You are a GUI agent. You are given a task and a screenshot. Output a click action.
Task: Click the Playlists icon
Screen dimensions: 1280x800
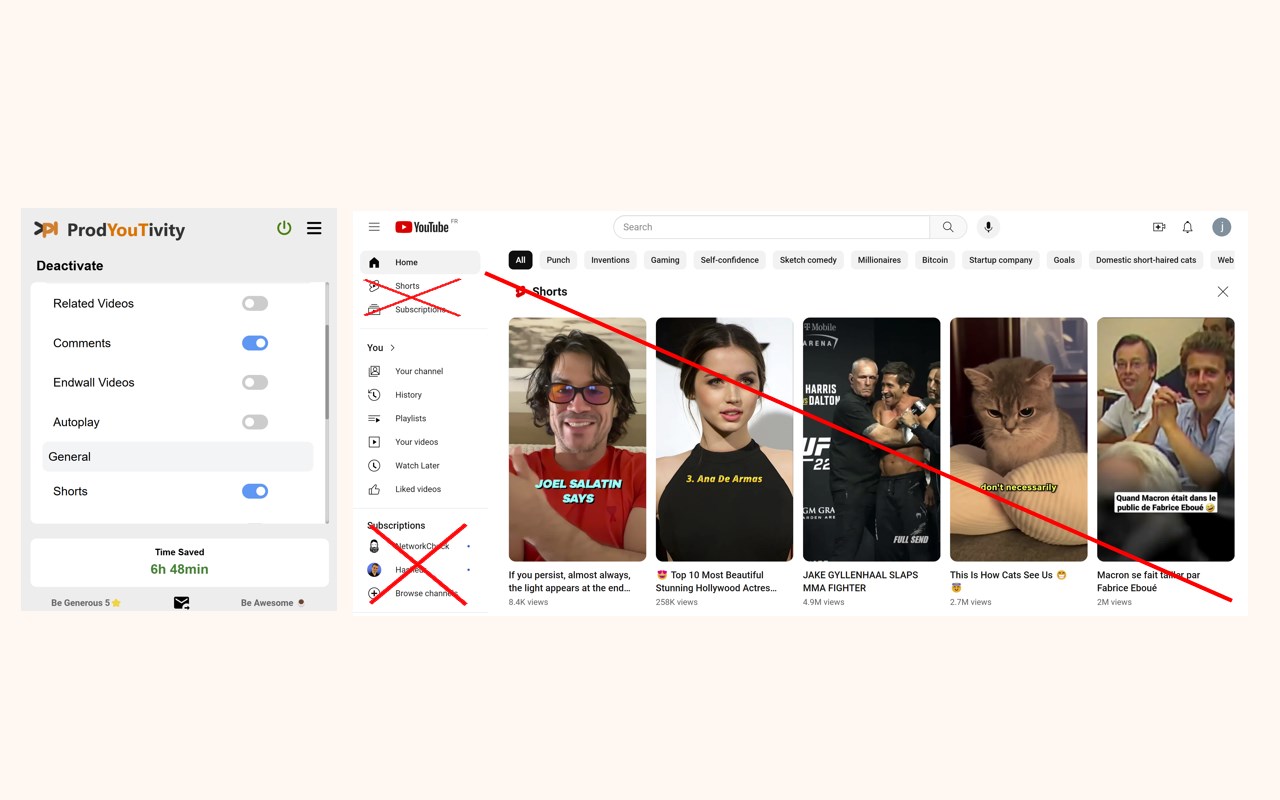[374, 418]
